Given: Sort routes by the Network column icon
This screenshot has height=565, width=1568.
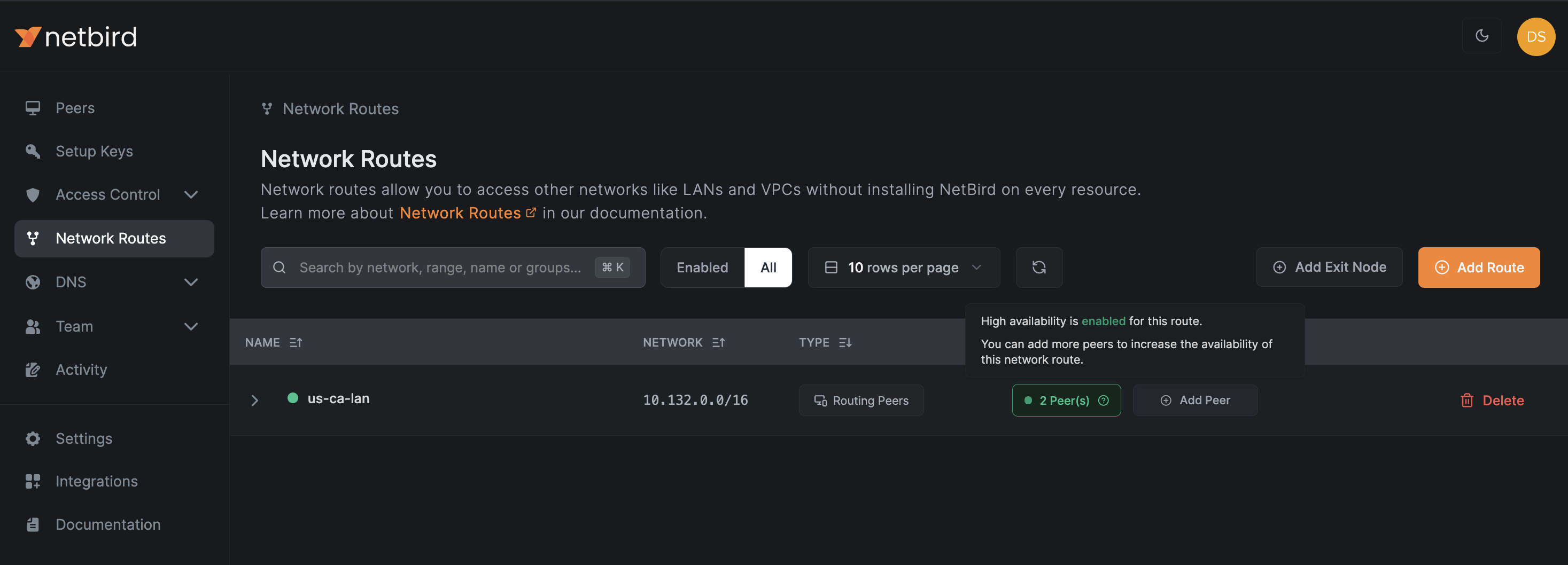Looking at the screenshot, I should (x=718, y=342).
